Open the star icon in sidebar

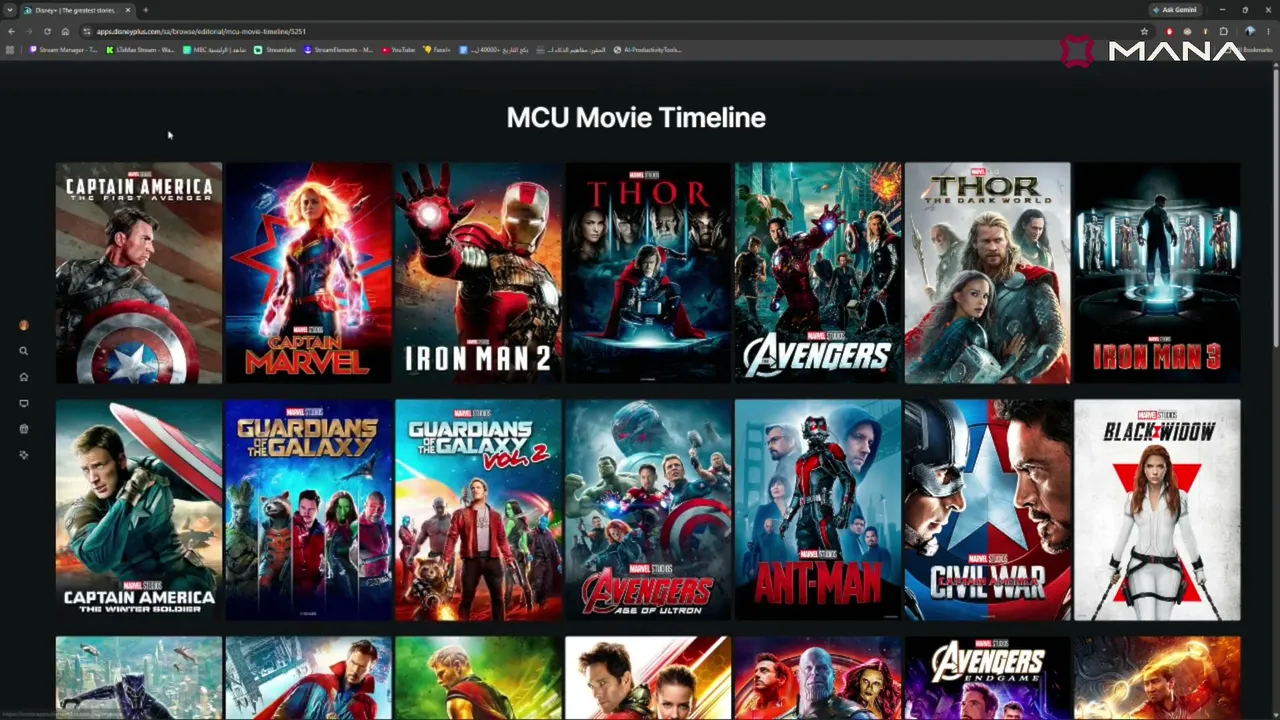(x=23, y=455)
